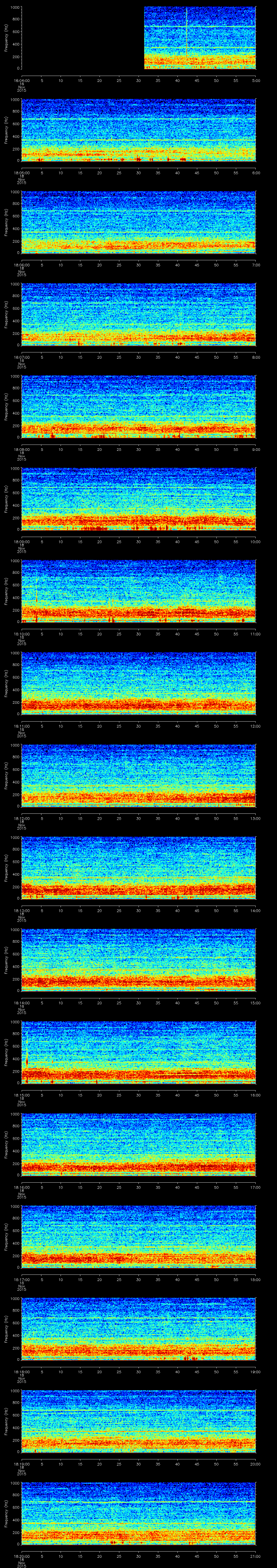Select the spectrogram panel starting at 18:06:00

138,223
